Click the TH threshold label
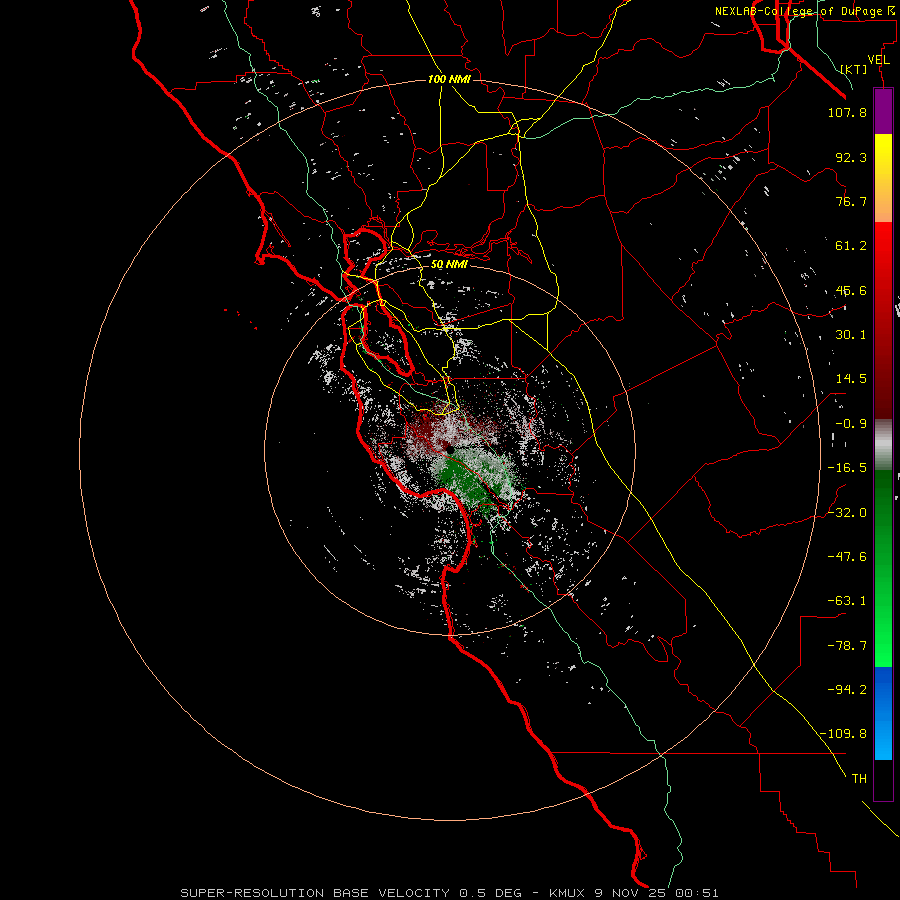Screen dimensions: 900x900 click(859, 779)
